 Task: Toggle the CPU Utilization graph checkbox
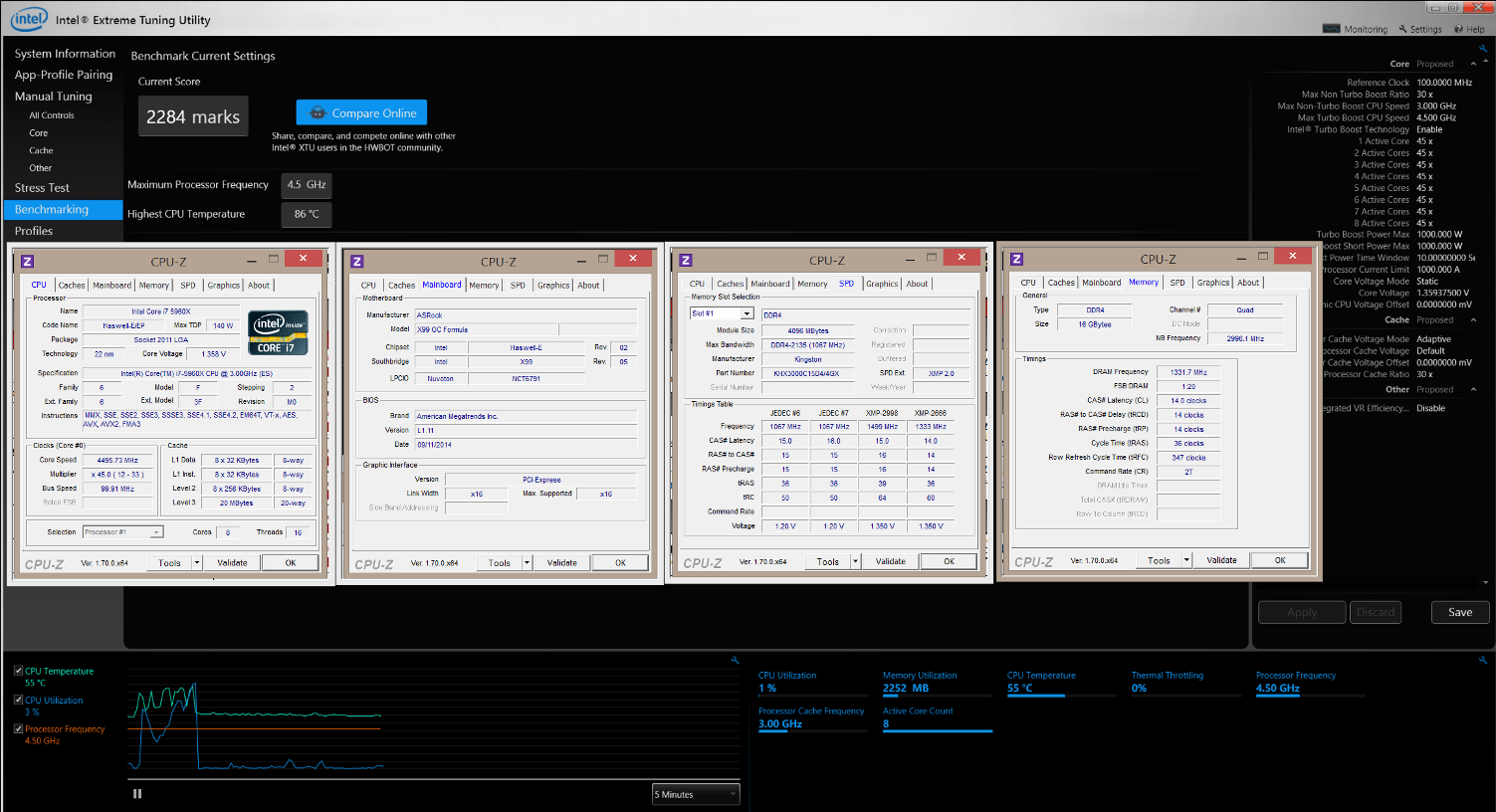[x=19, y=700]
